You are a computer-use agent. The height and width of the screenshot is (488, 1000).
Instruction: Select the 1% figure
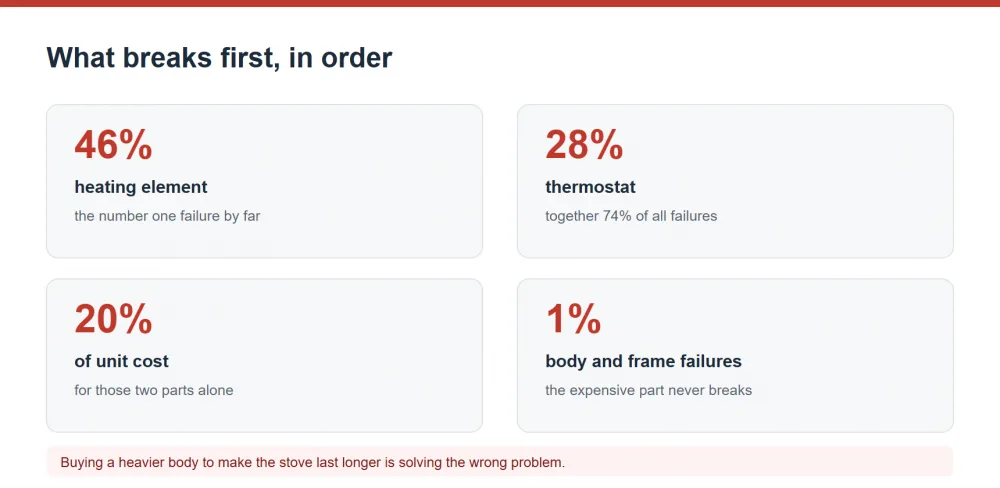(573, 319)
